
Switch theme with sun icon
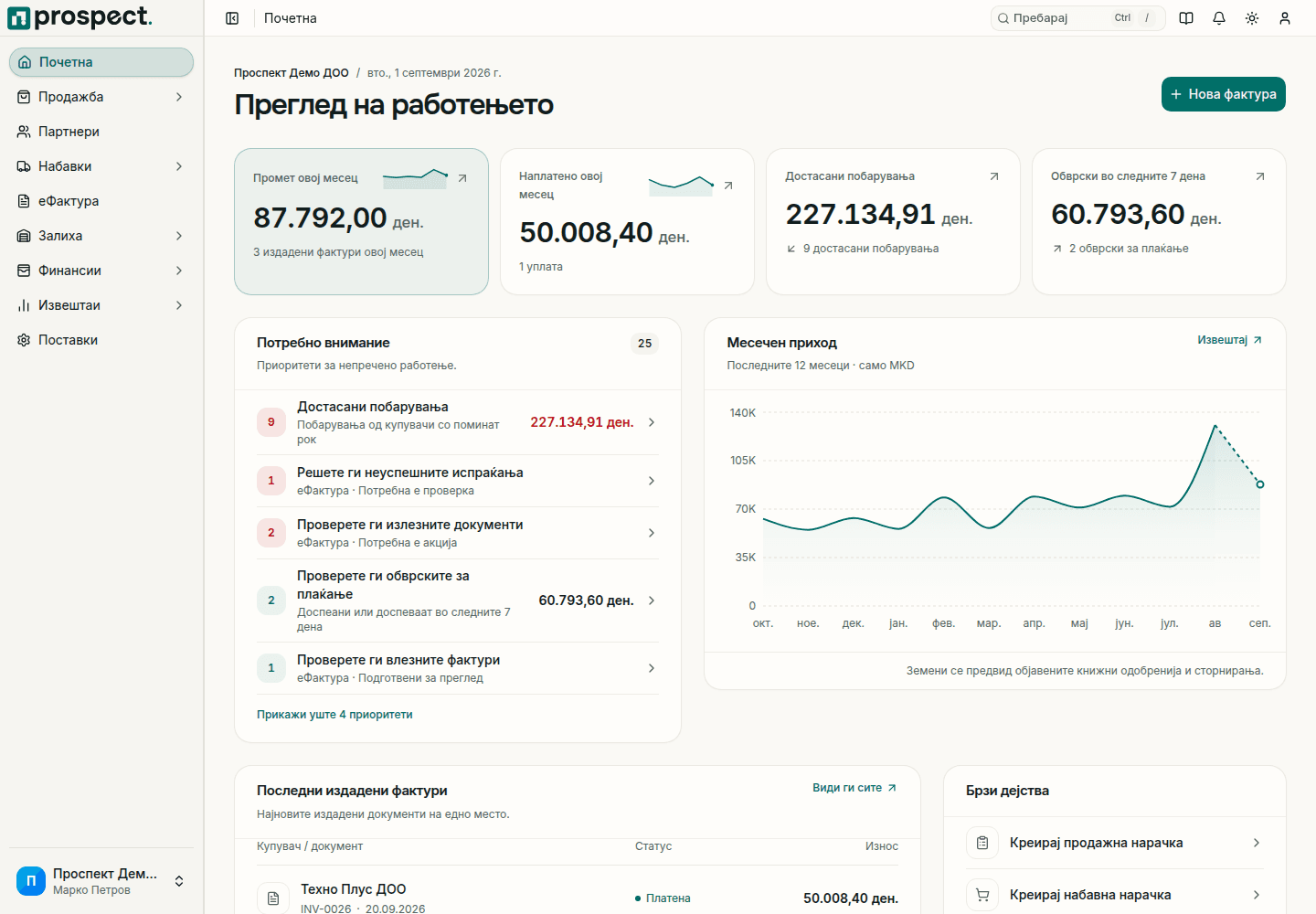pyautogui.click(x=1252, y=18)
